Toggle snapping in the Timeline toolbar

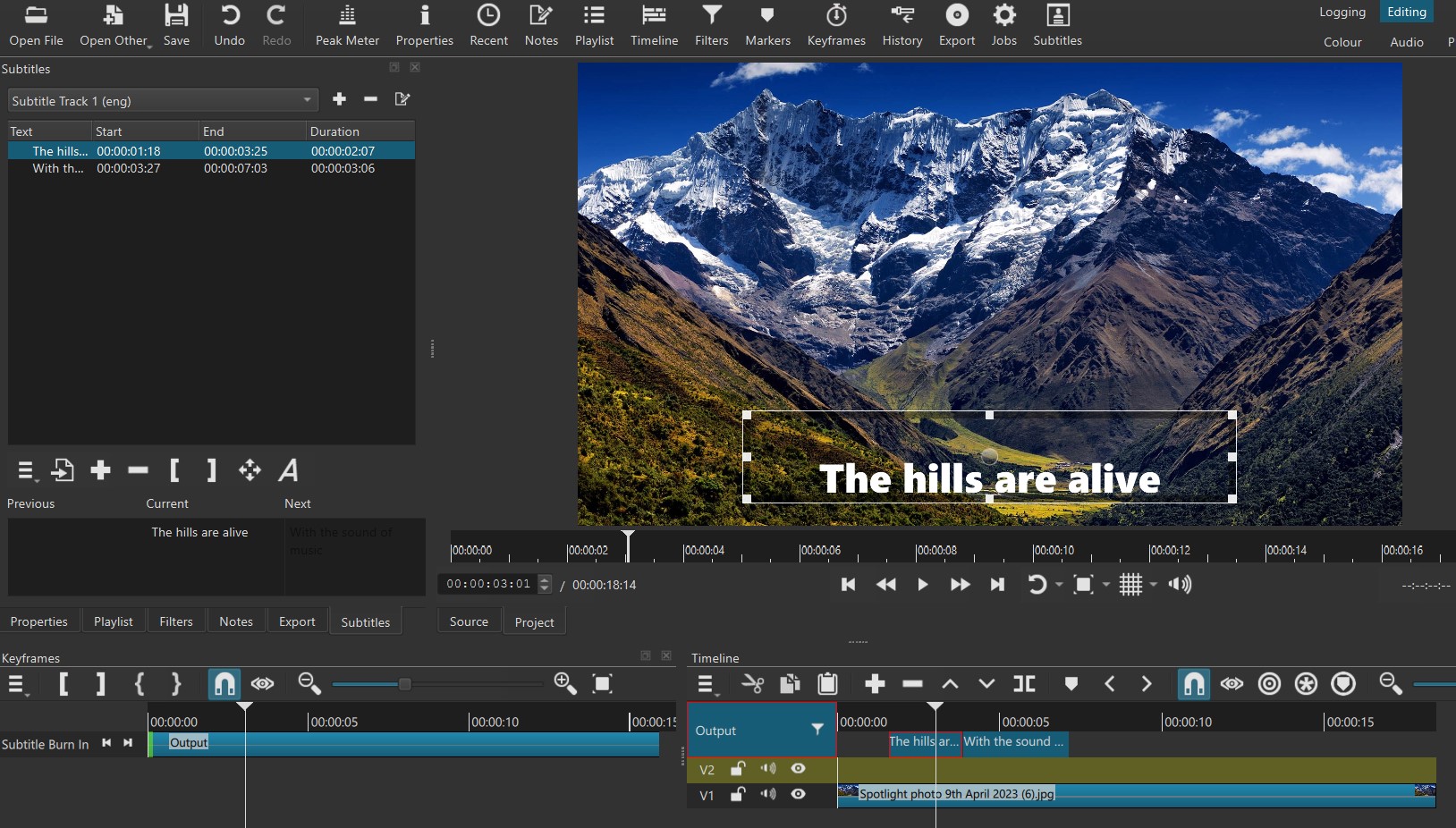[x=1194, y=684]
